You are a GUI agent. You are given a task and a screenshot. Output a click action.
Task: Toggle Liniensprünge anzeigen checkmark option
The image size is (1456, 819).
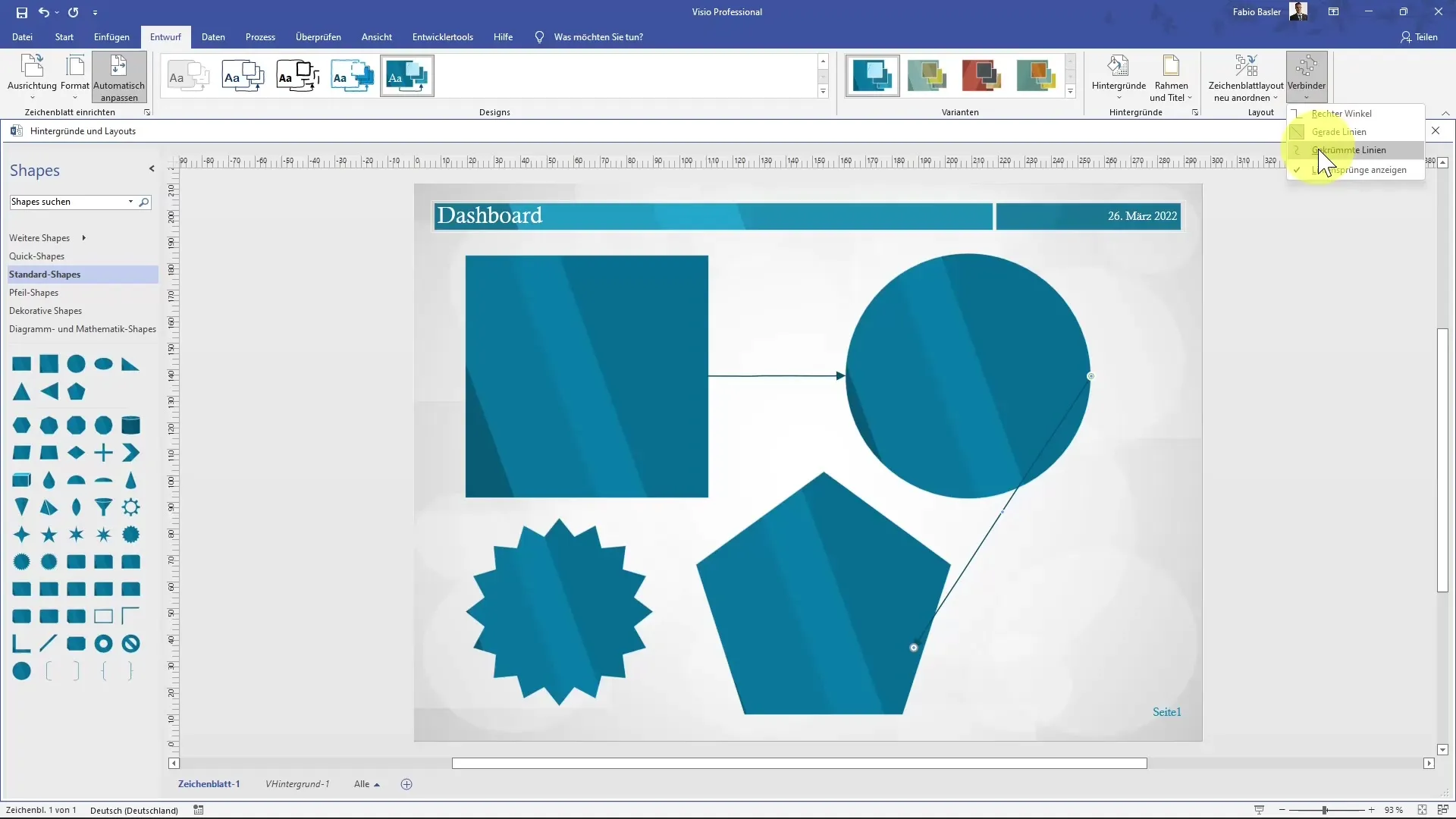click(x=1356, y=170)
